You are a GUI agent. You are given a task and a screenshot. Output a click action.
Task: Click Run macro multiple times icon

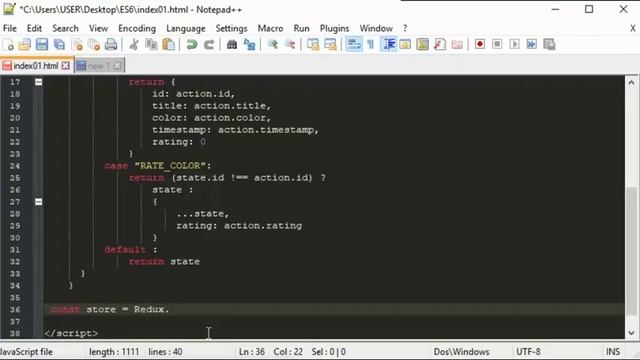tap(531, 44)
